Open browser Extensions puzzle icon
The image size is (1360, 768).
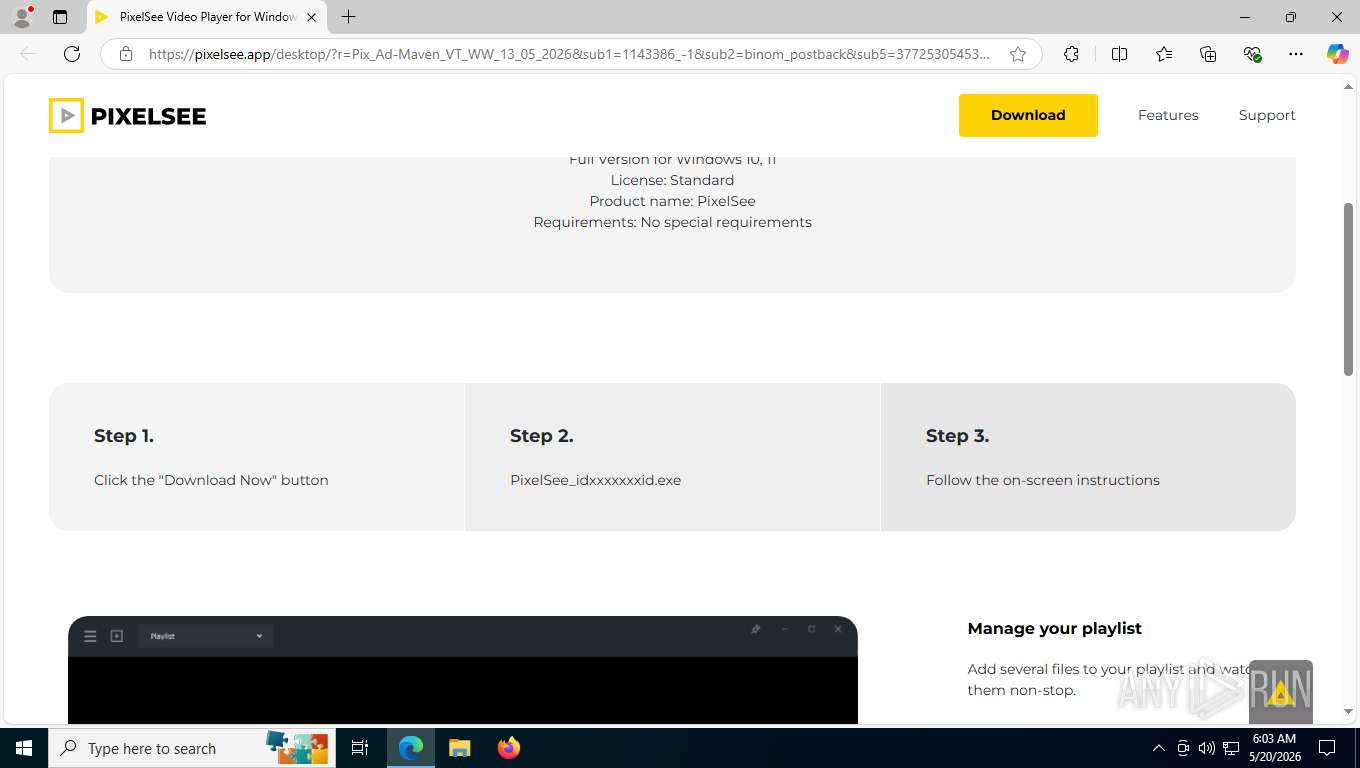click(1071, 54)
